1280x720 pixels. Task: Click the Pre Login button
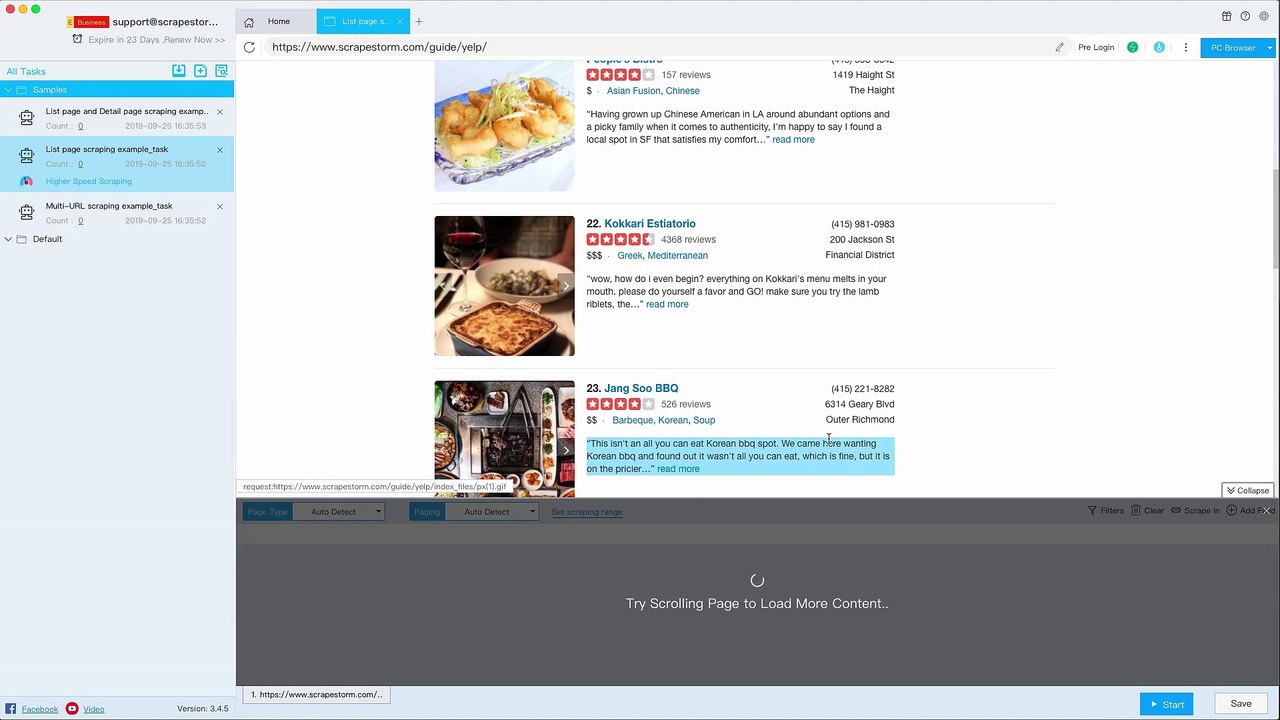coord(1096,47)
